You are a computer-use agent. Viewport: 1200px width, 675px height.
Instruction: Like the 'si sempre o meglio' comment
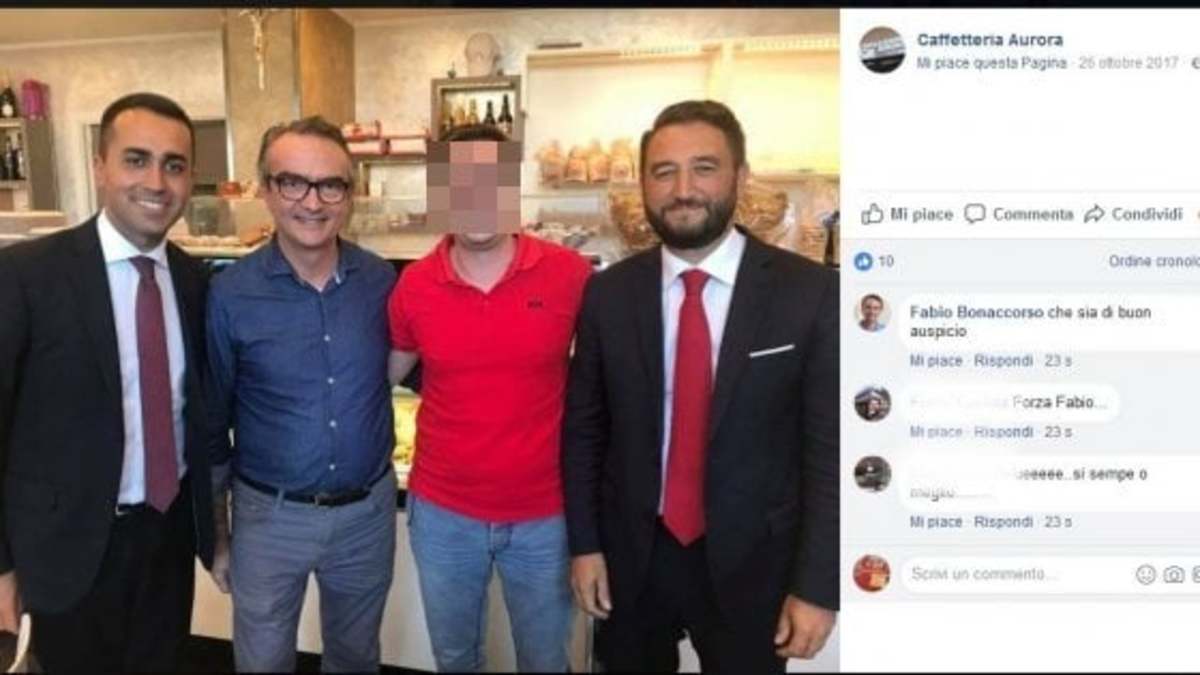point(935,522)
